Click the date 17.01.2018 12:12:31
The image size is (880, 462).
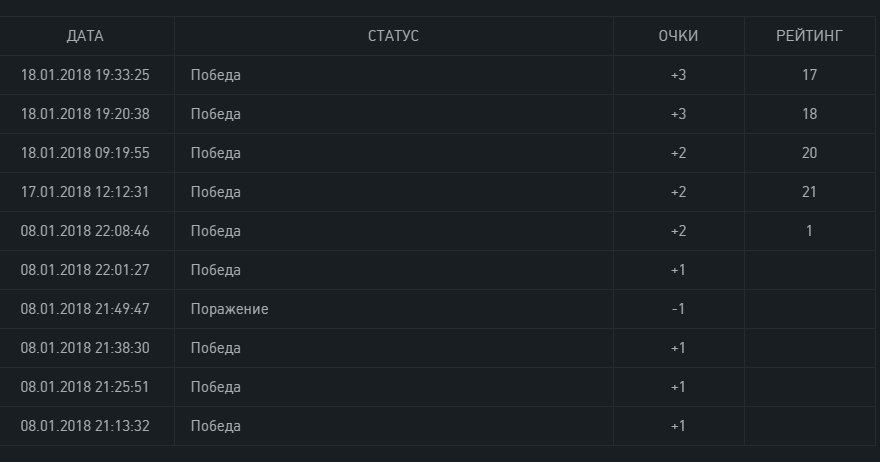click(x=85, y=192)
